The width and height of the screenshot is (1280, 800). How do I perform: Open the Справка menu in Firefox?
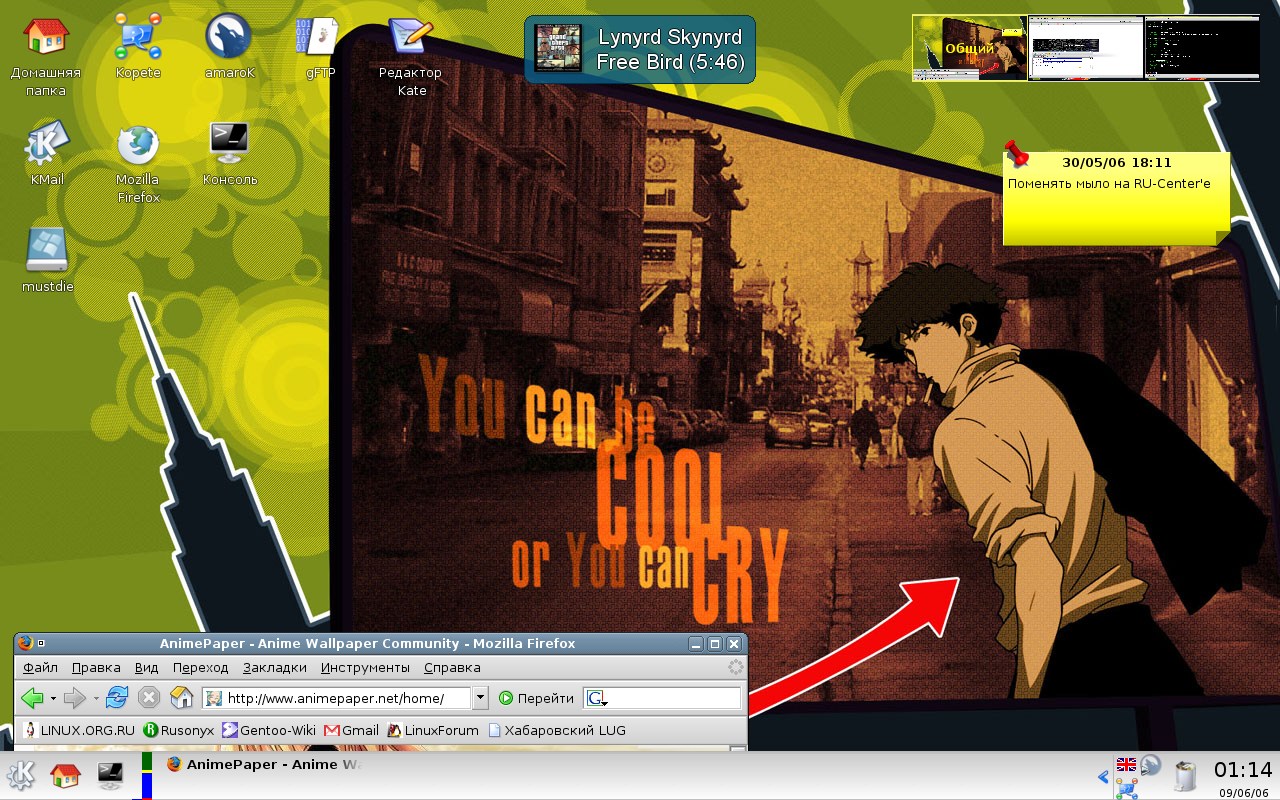[x=452, y=667]
